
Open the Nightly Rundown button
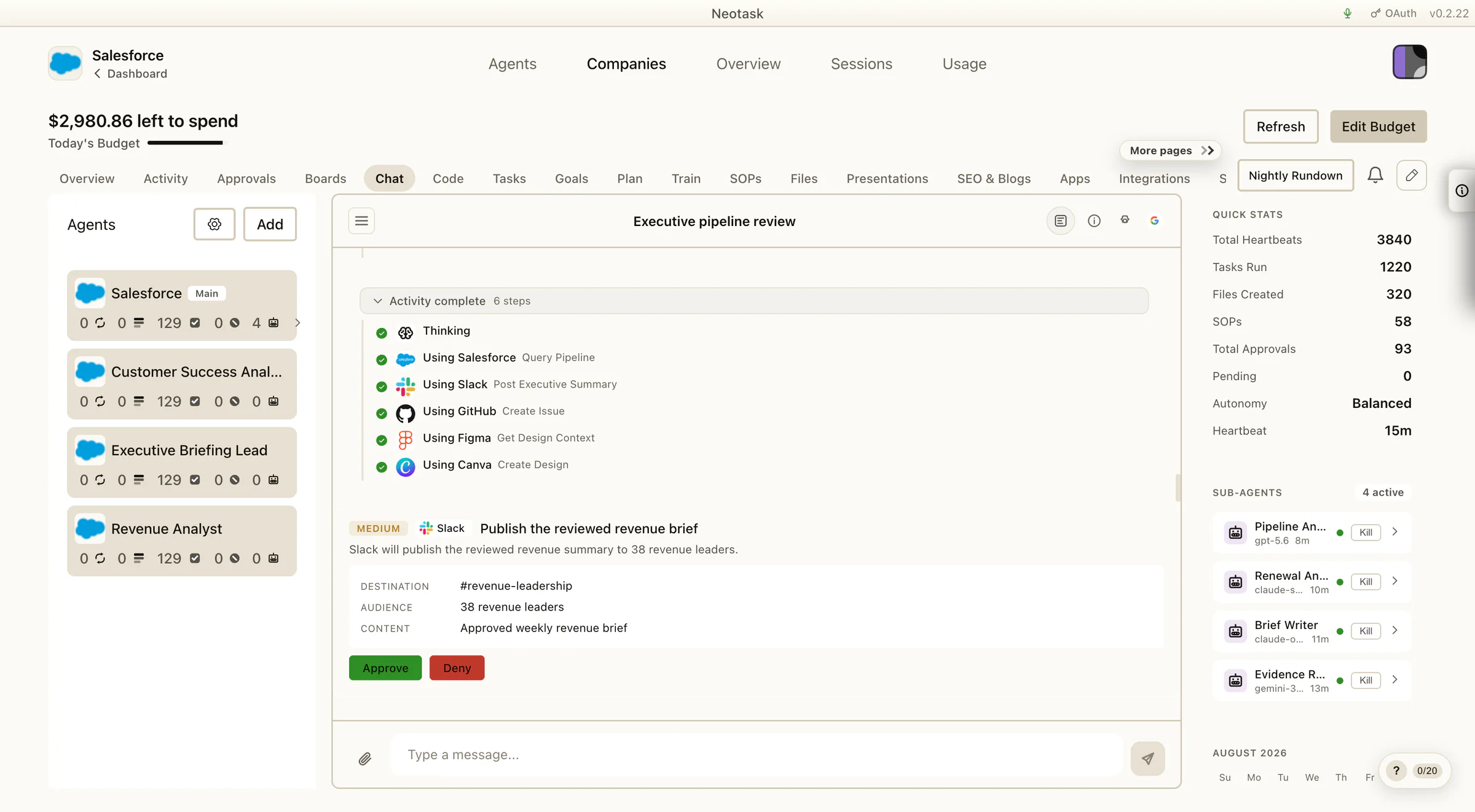(x=1295, y=175)
